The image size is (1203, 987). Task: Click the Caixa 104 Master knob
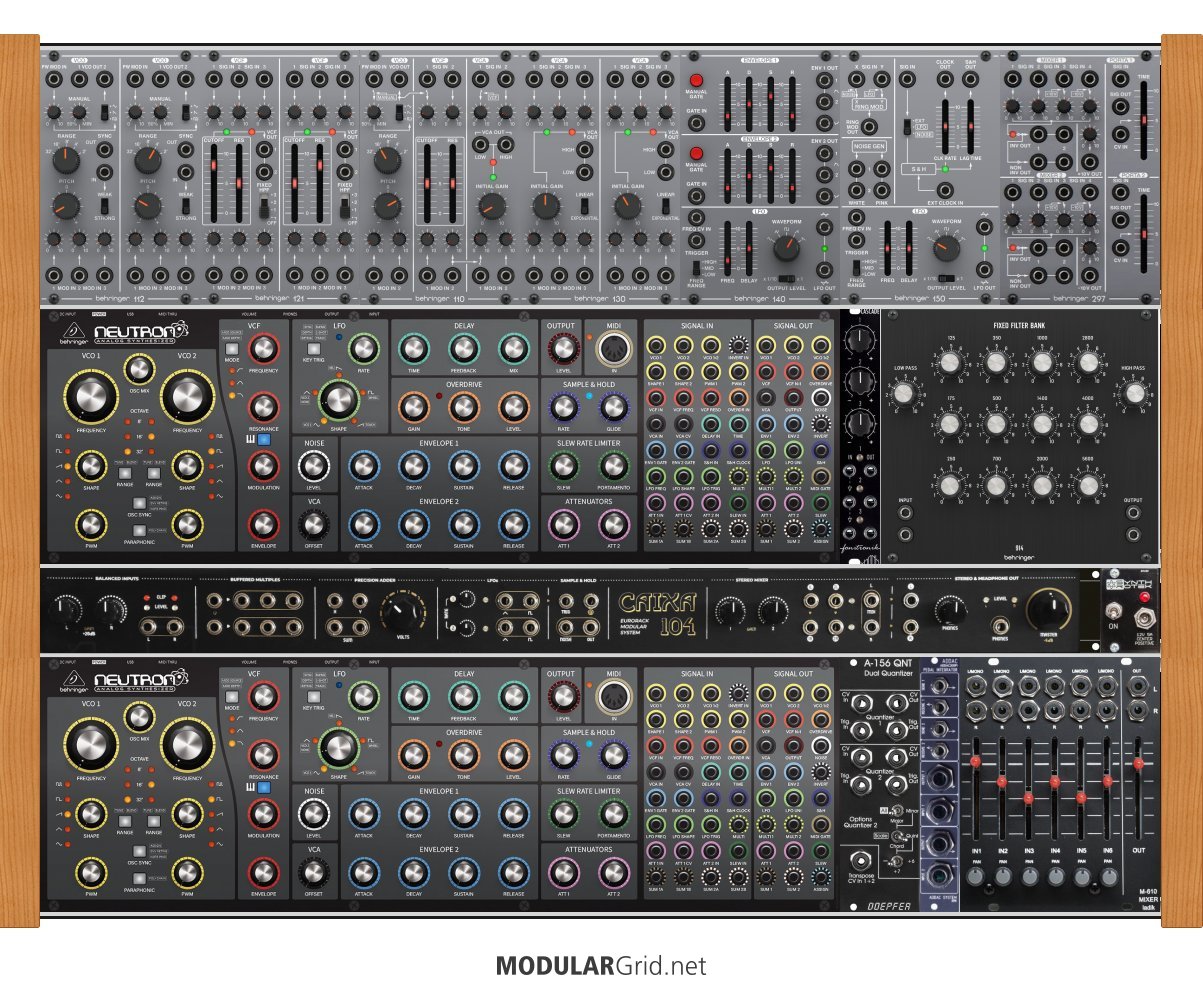coord(1048,609)
